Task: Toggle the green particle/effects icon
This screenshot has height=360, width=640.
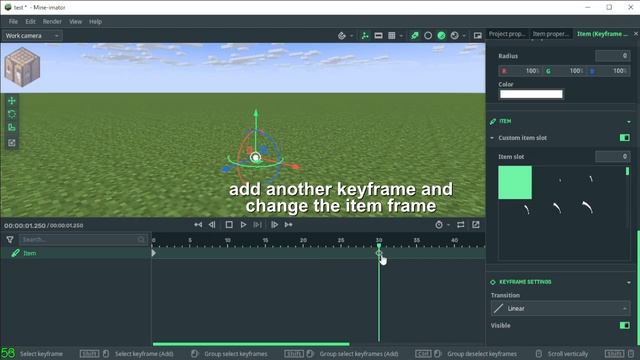Action: click(x=415, y=36)
